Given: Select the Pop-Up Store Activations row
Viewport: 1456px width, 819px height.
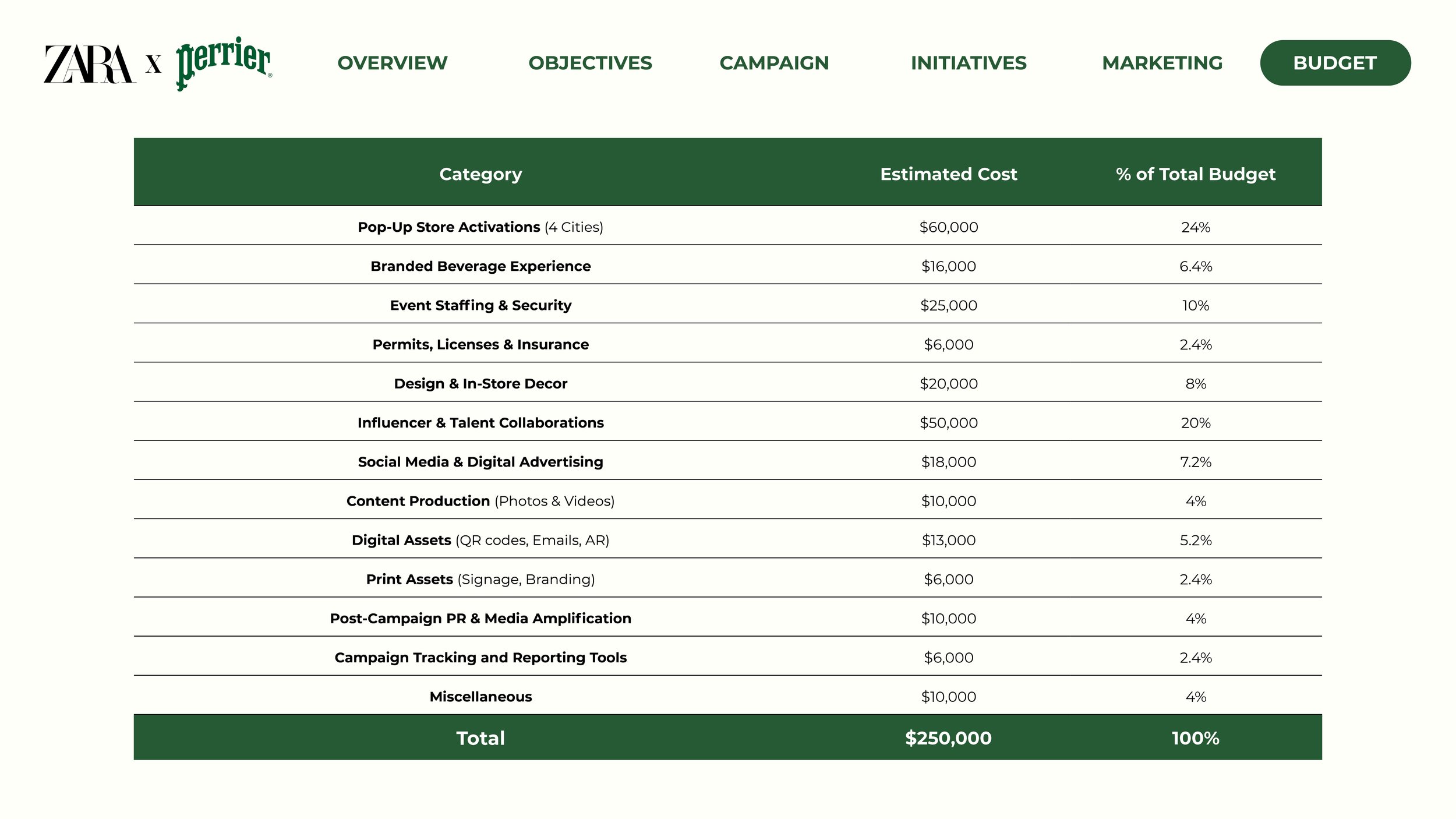Looking at the screenshot, I should 480,227.
